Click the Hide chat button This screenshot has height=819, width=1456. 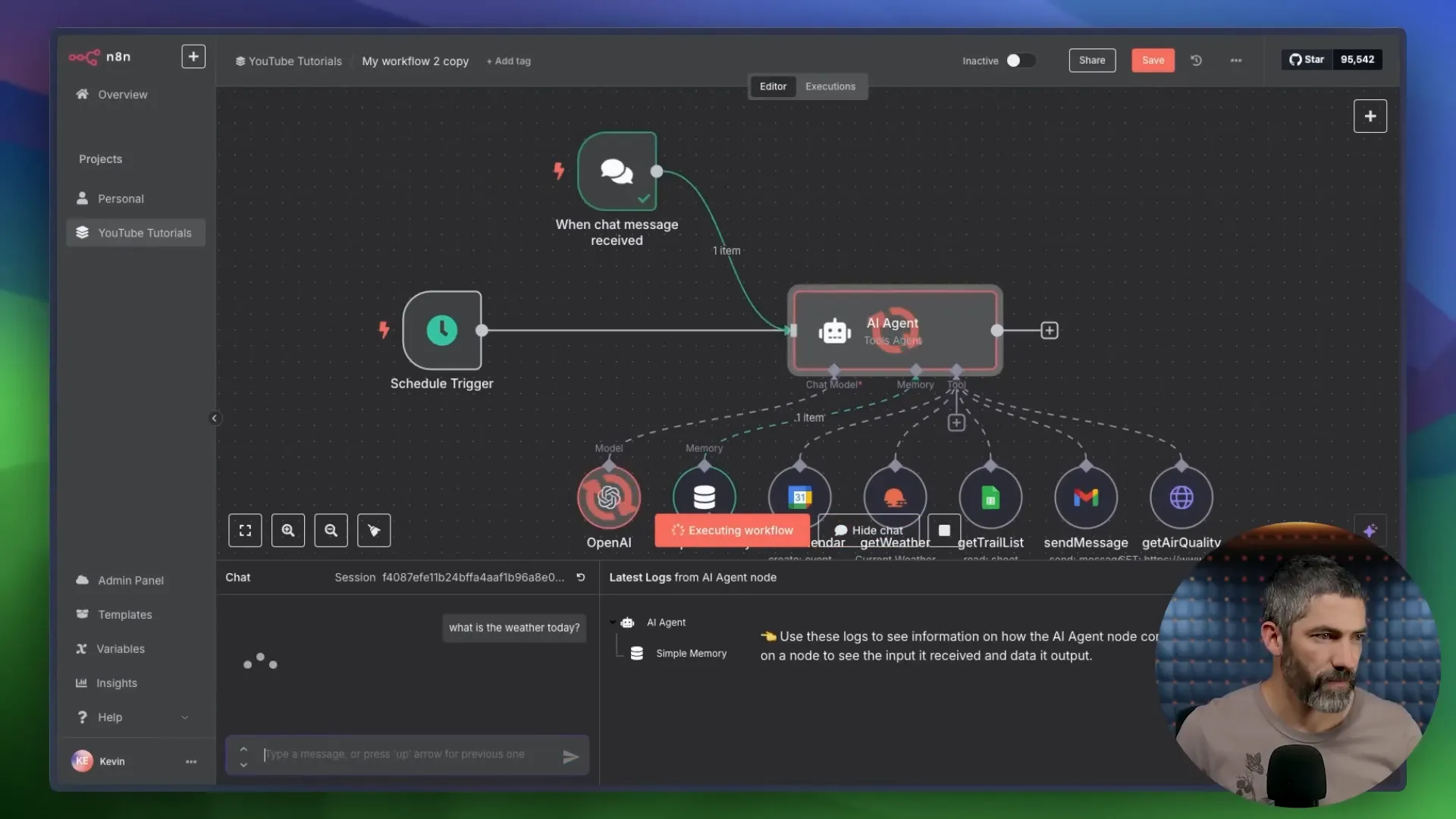point(869,530)
